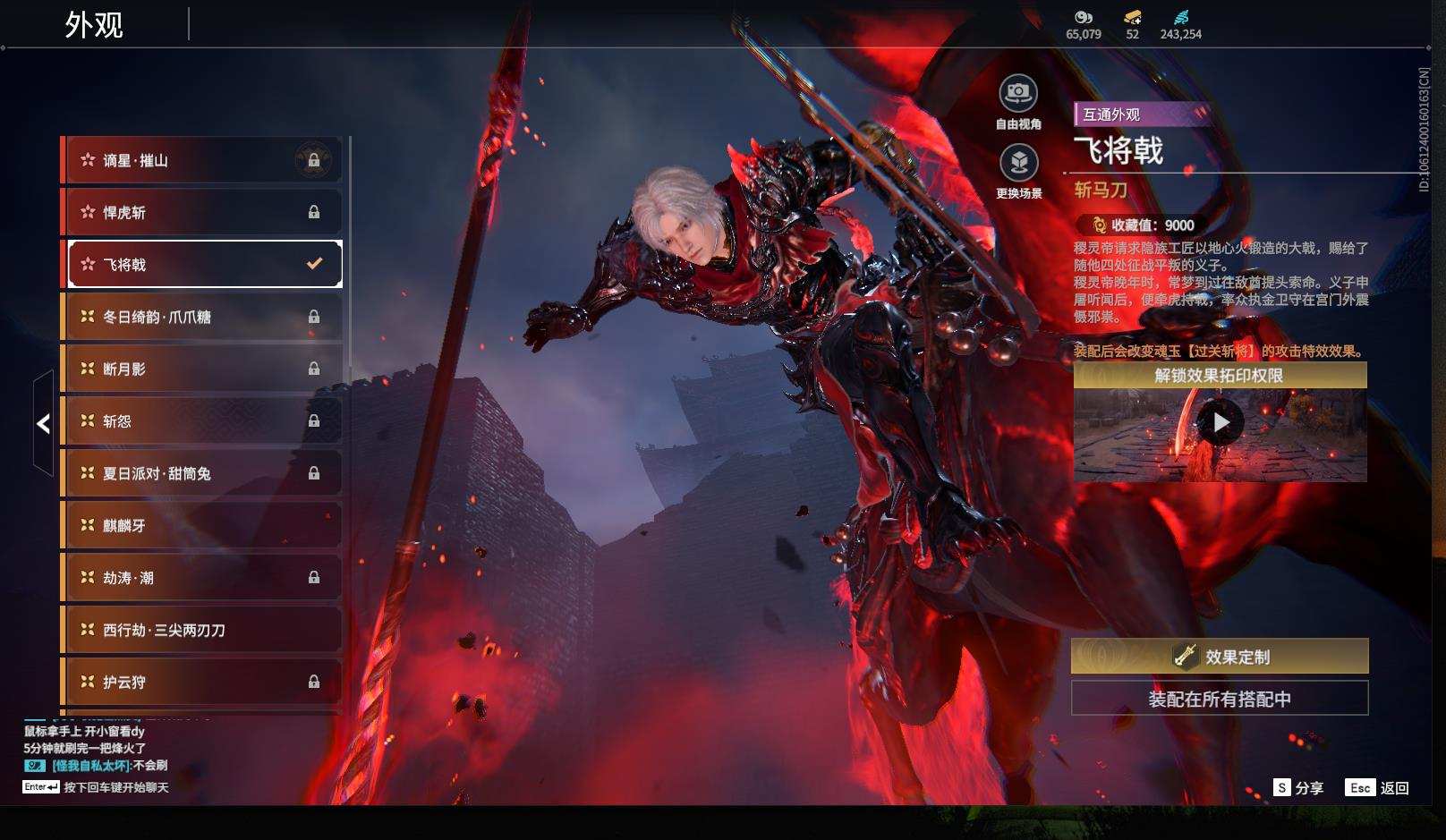Screen dimensions: 1446x840
Task: Click the lock icon on 断月影
Action: point(314,369)
